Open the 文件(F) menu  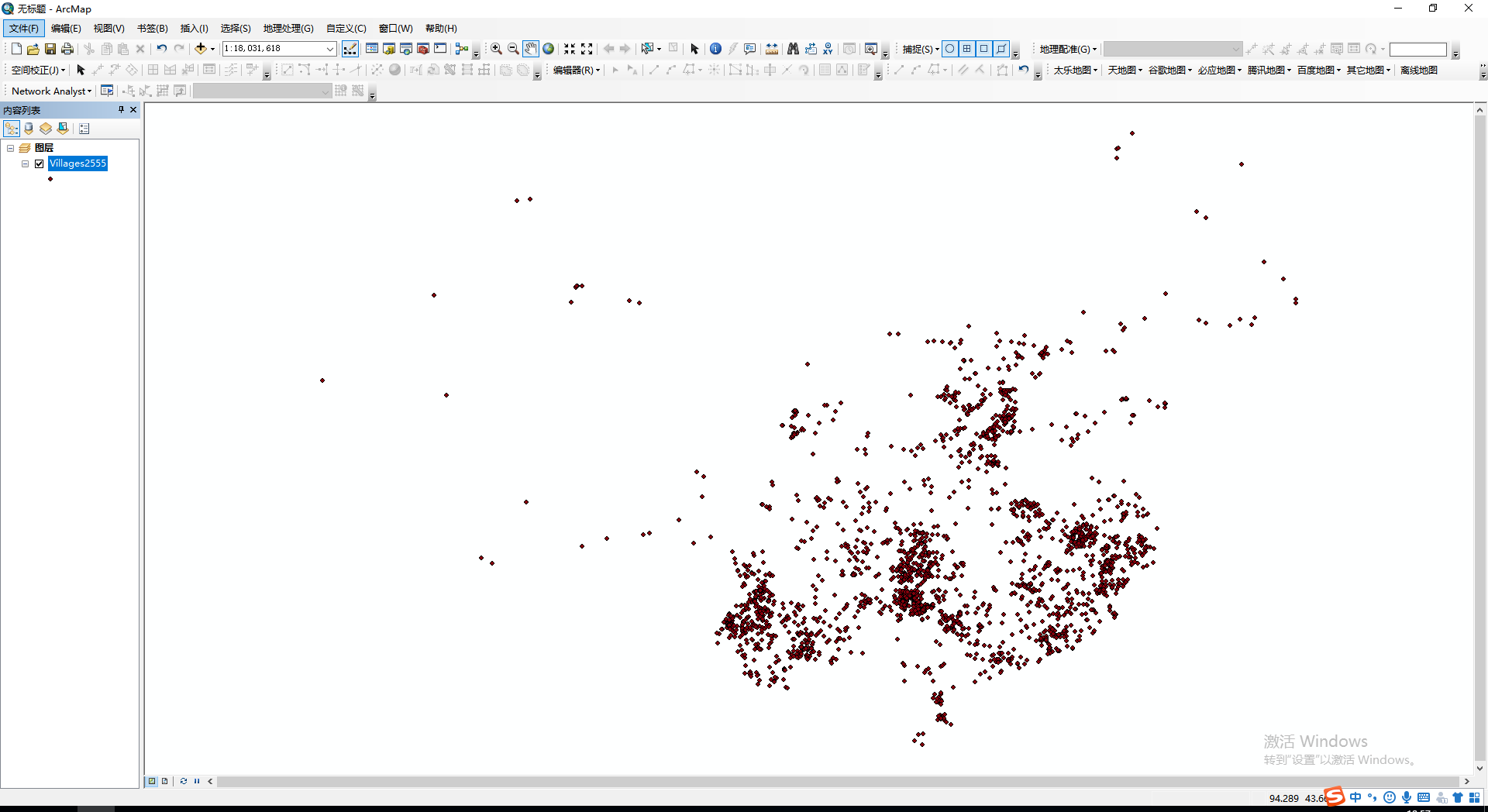[23, 29]
